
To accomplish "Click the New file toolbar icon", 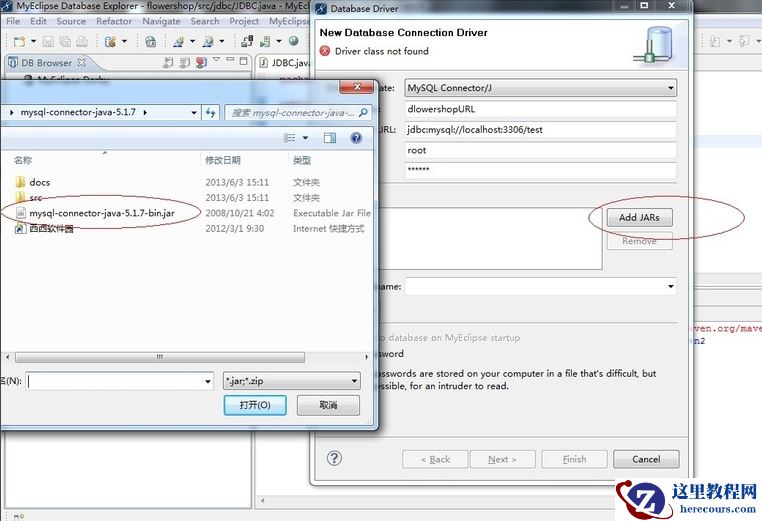I will [x=19, y=41].
